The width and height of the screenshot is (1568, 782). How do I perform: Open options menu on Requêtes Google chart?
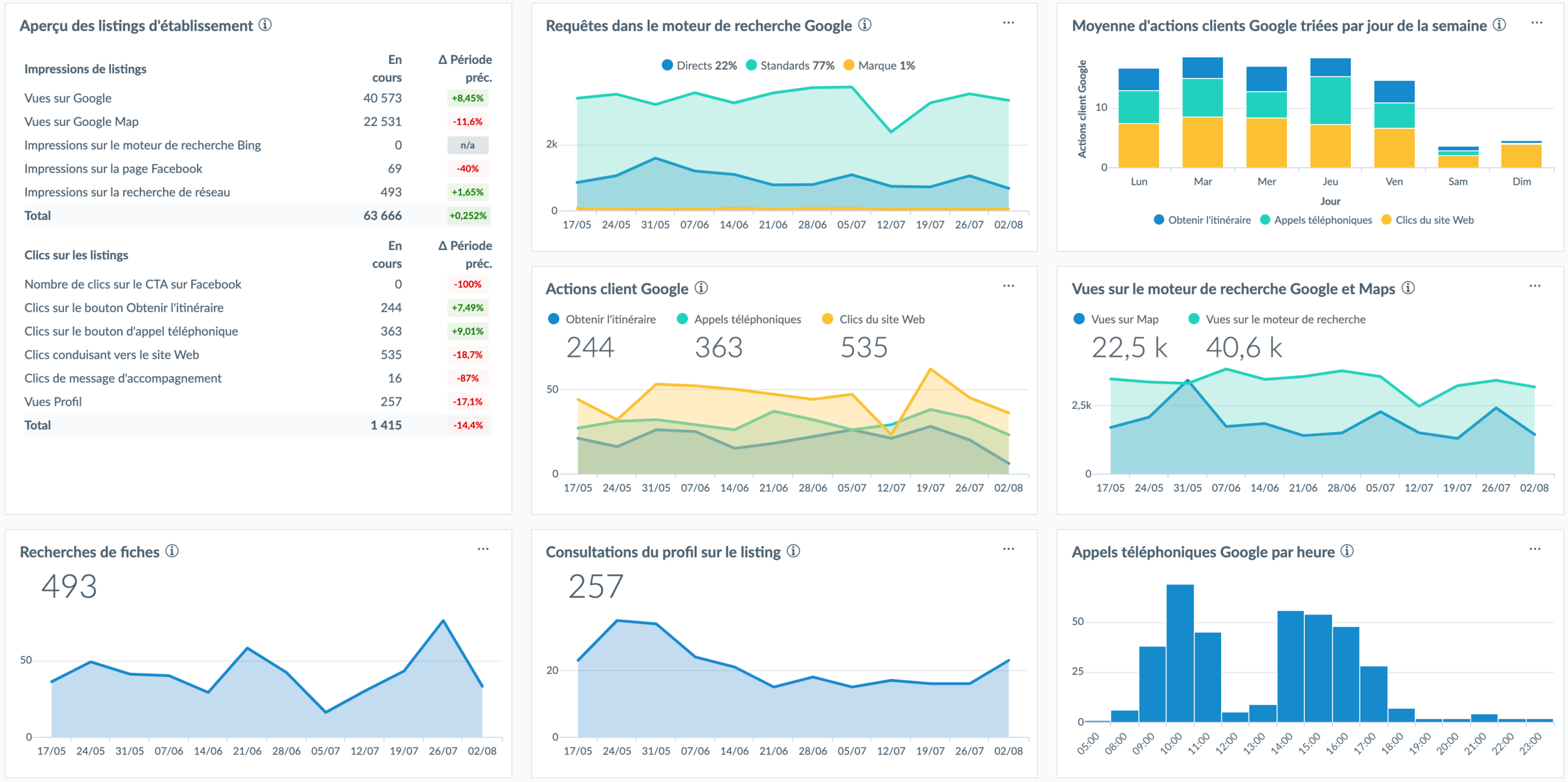coord(1009,23)
